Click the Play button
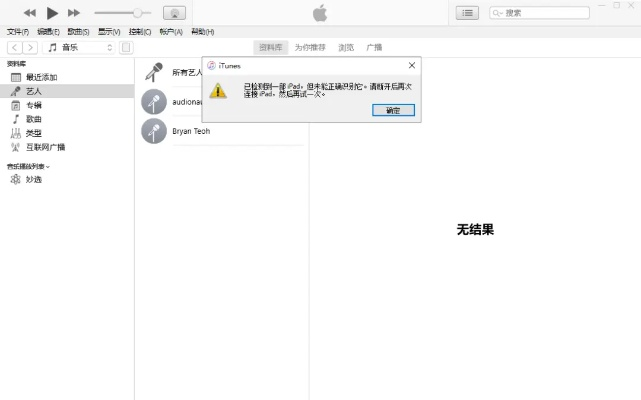Image resolution: width=641 pixels, height=400 pixels. click(52, 13)
